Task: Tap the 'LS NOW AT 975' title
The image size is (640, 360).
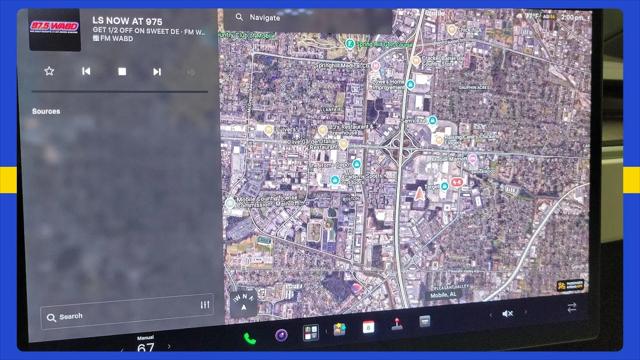Action: pyautogui.click(x=127, y=21)
